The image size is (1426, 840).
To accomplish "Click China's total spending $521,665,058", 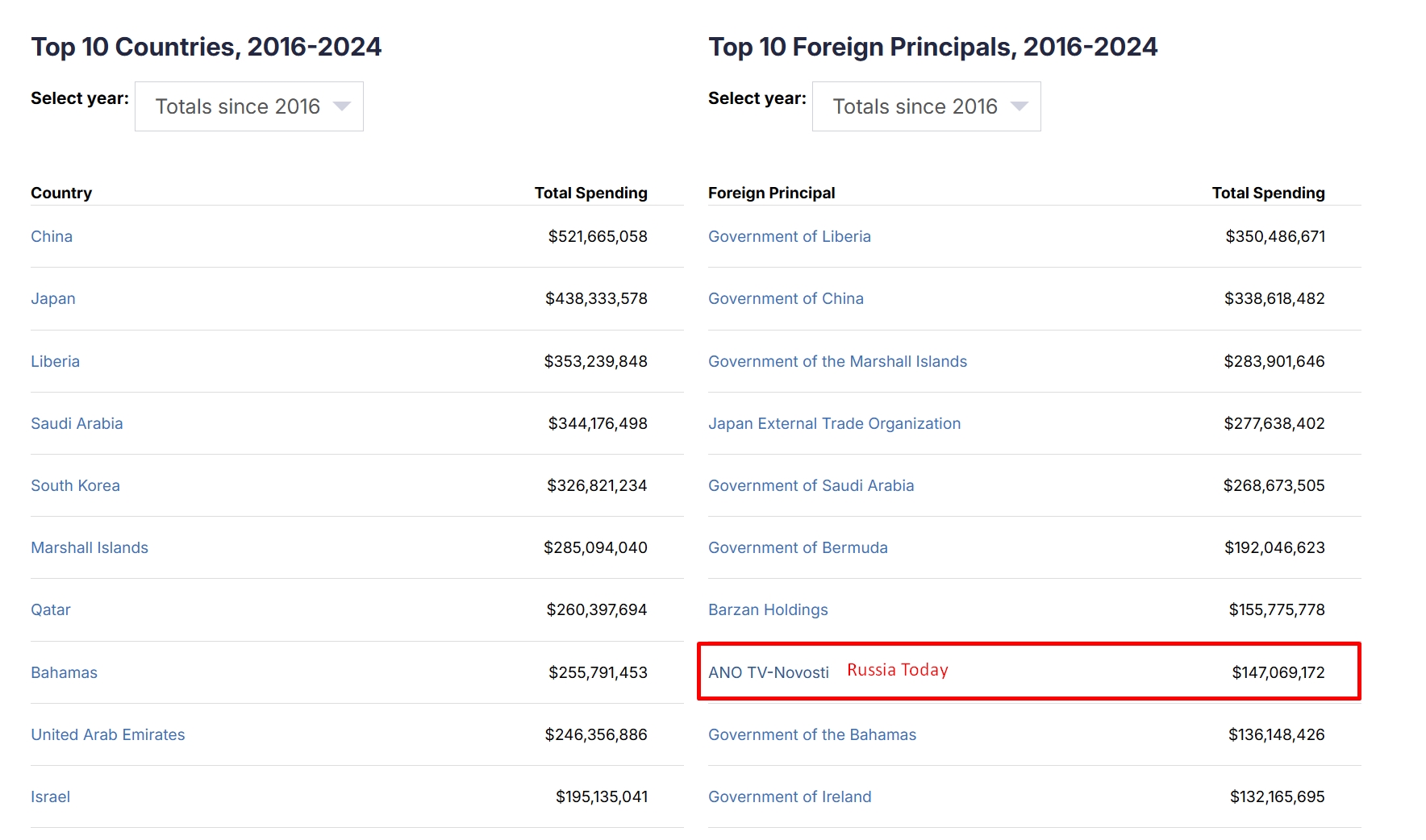I will 598,236.
